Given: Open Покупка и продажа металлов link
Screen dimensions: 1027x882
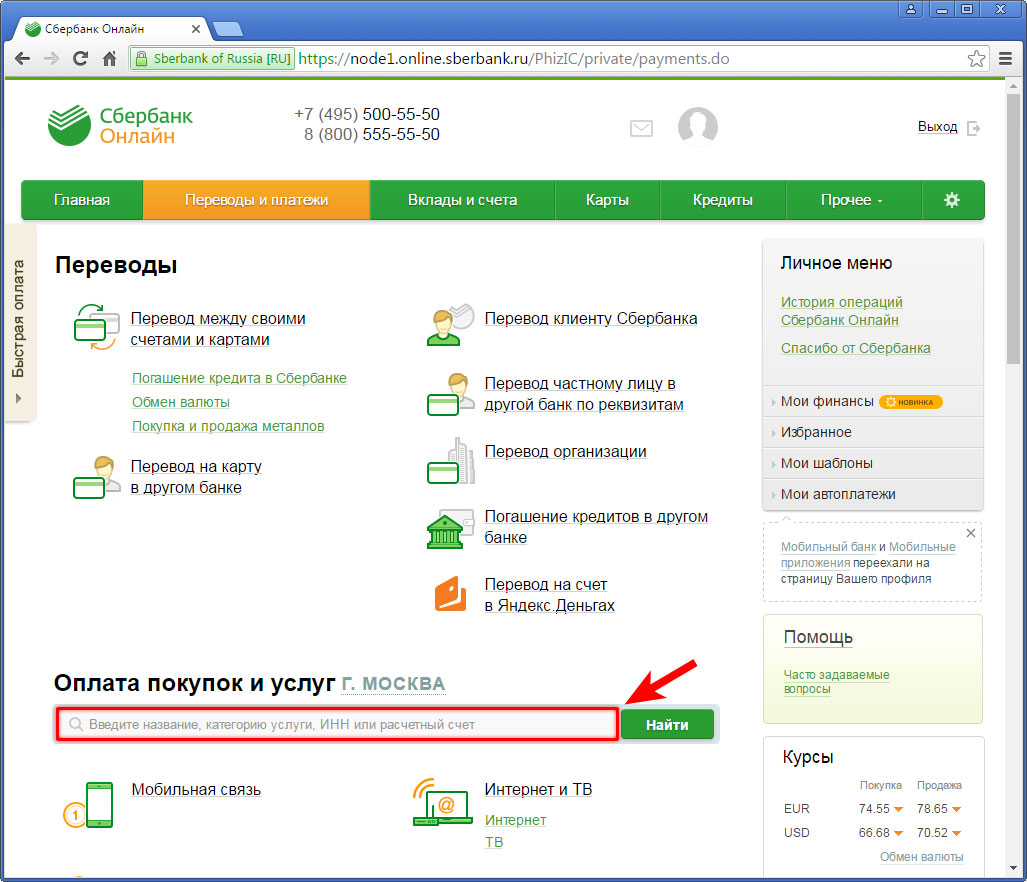Looking at the screenshot, I should point(228,426).
